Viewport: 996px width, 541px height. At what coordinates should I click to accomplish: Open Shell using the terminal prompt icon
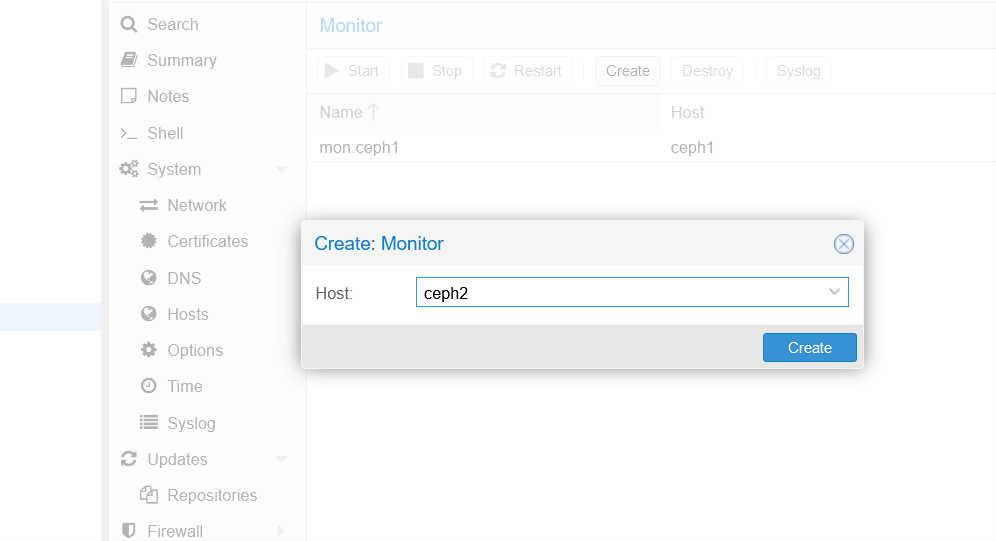coord(128,133)
